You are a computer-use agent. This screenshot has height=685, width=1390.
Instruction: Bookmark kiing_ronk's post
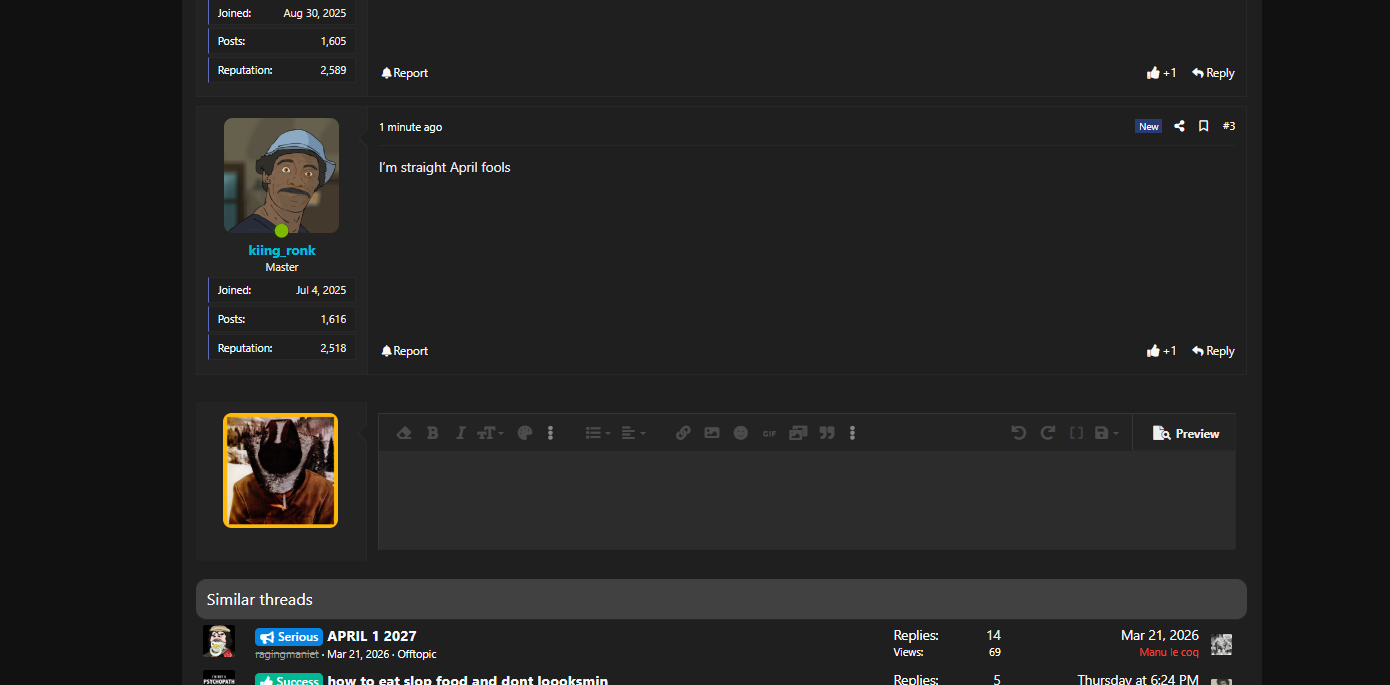coord(1203,126)
